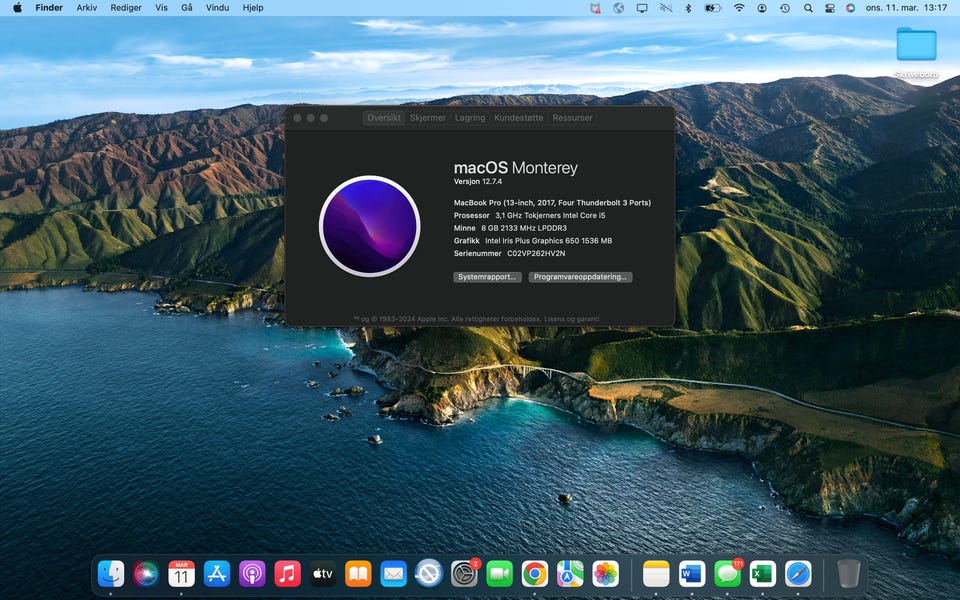
Task: Open Microsoft Word from the Dock
Action: tap(692, 574)
